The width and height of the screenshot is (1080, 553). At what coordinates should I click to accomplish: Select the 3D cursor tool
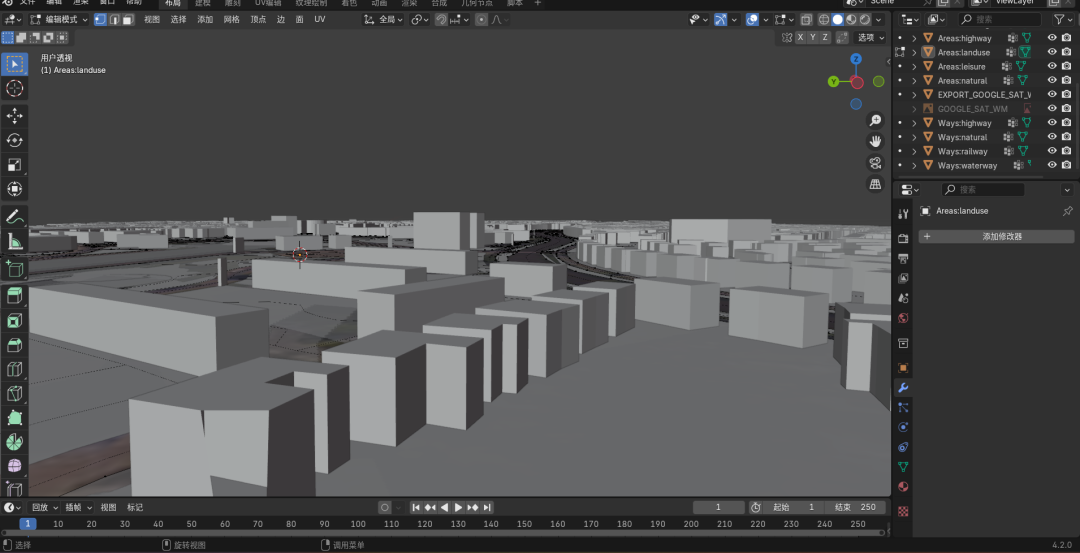[14, 88]
